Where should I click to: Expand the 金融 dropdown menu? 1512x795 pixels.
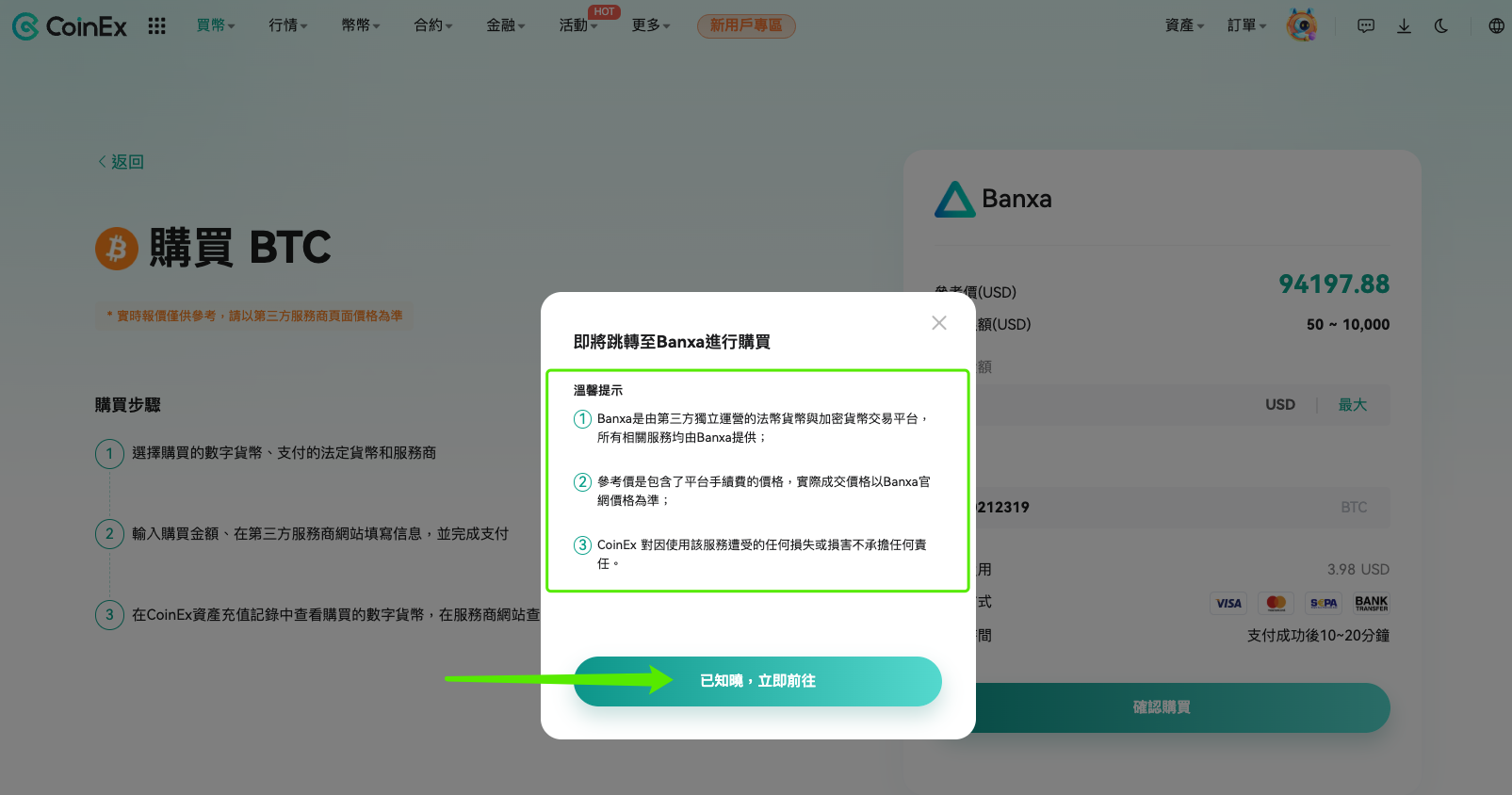[506, 25]
